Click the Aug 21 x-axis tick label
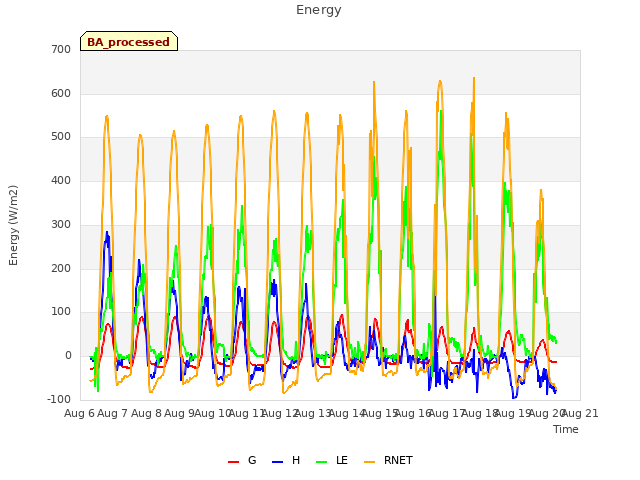Image resolution: width=640 pixels, height=480 pixels. point(580,413)
